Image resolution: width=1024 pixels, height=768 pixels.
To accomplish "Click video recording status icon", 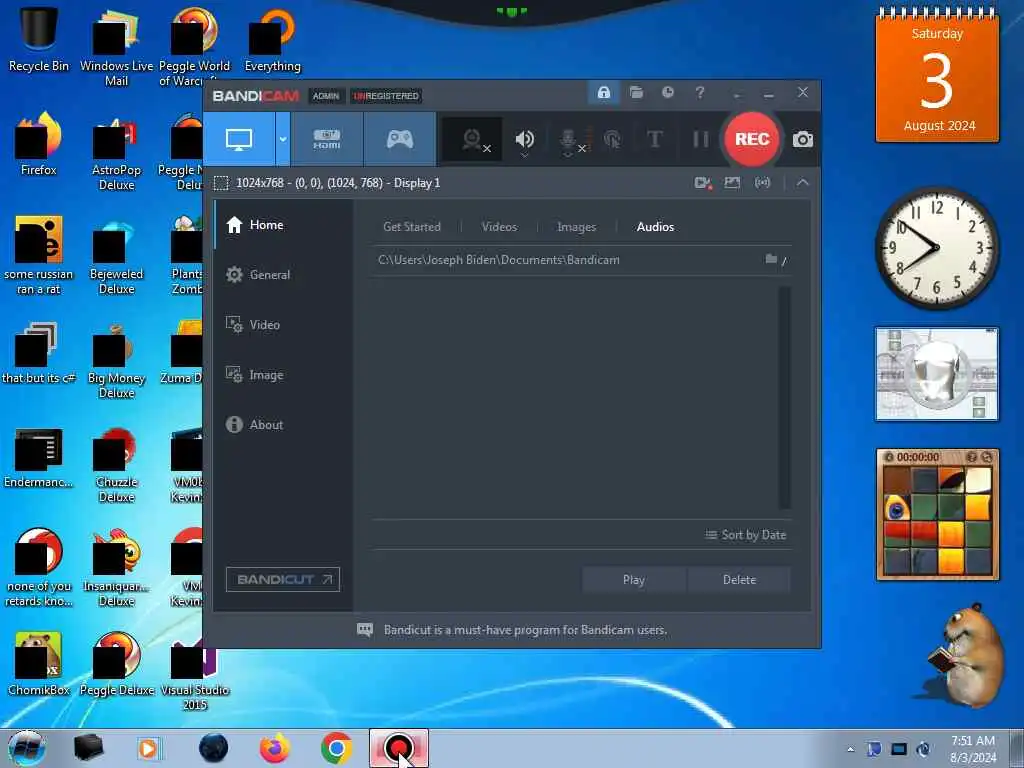I will point(703,183).
